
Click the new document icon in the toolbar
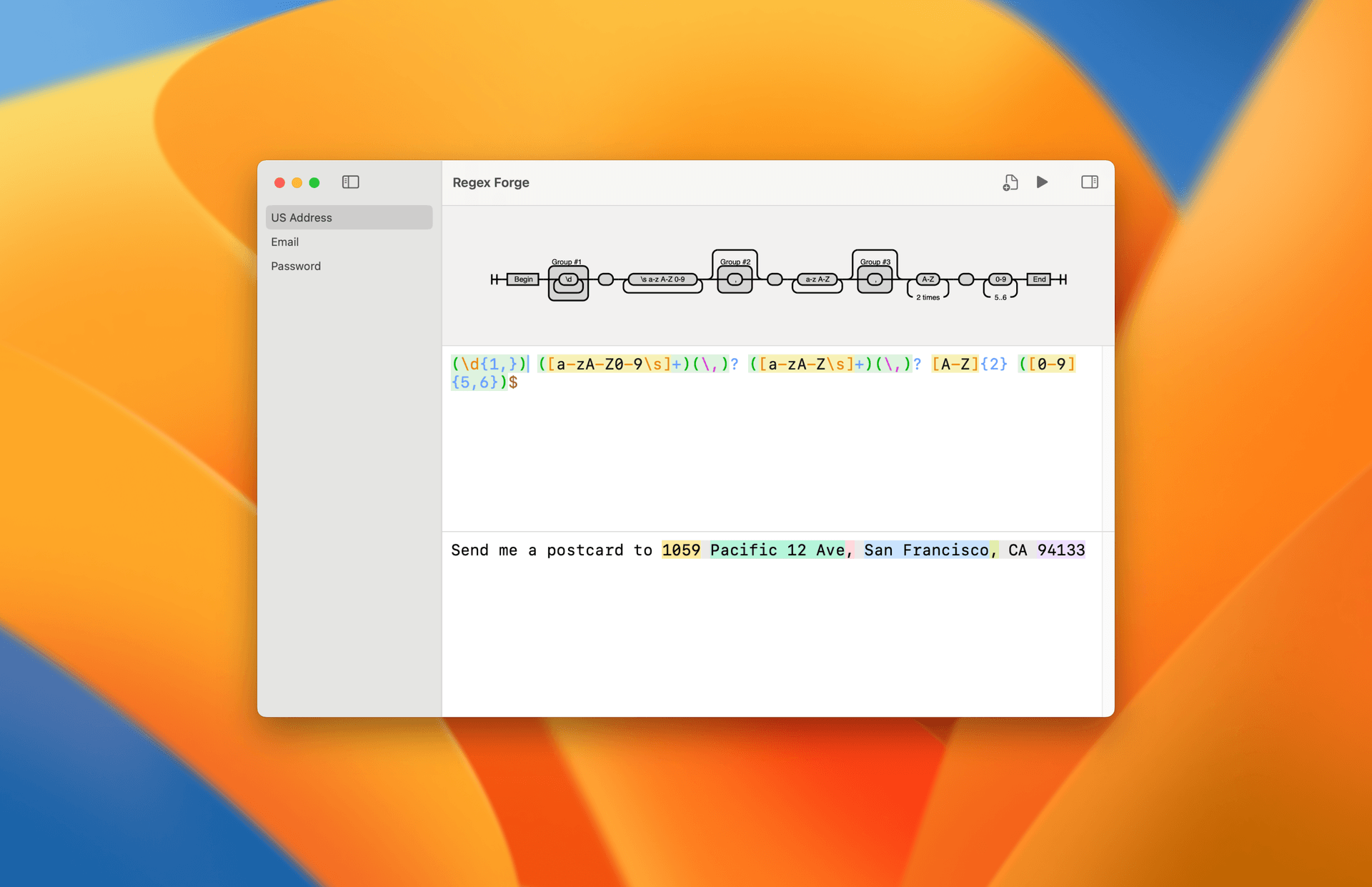point(1010,183)
